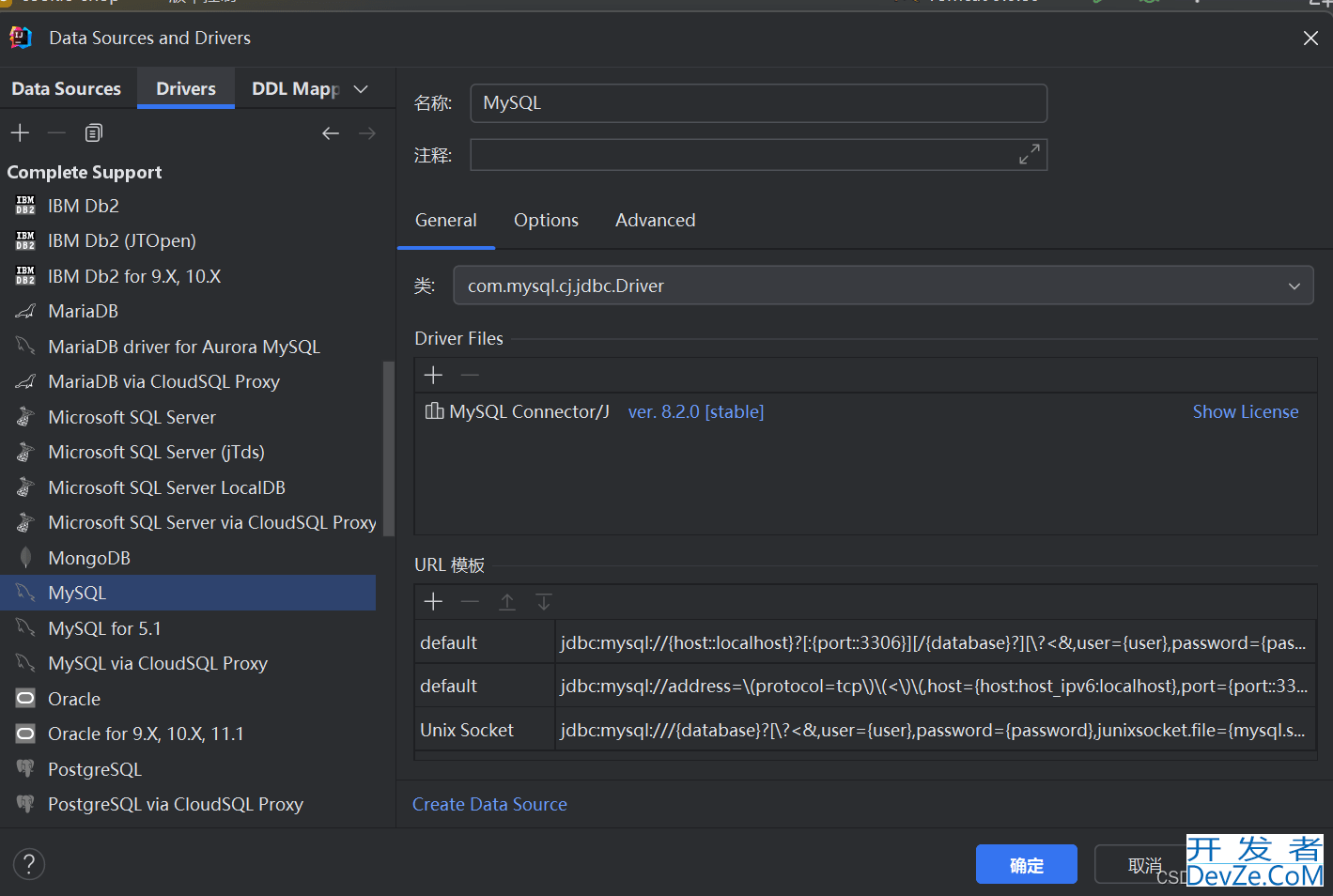
Task: Select MariaDB via CloudSQL Proxy driver
Action: [188, 381]
